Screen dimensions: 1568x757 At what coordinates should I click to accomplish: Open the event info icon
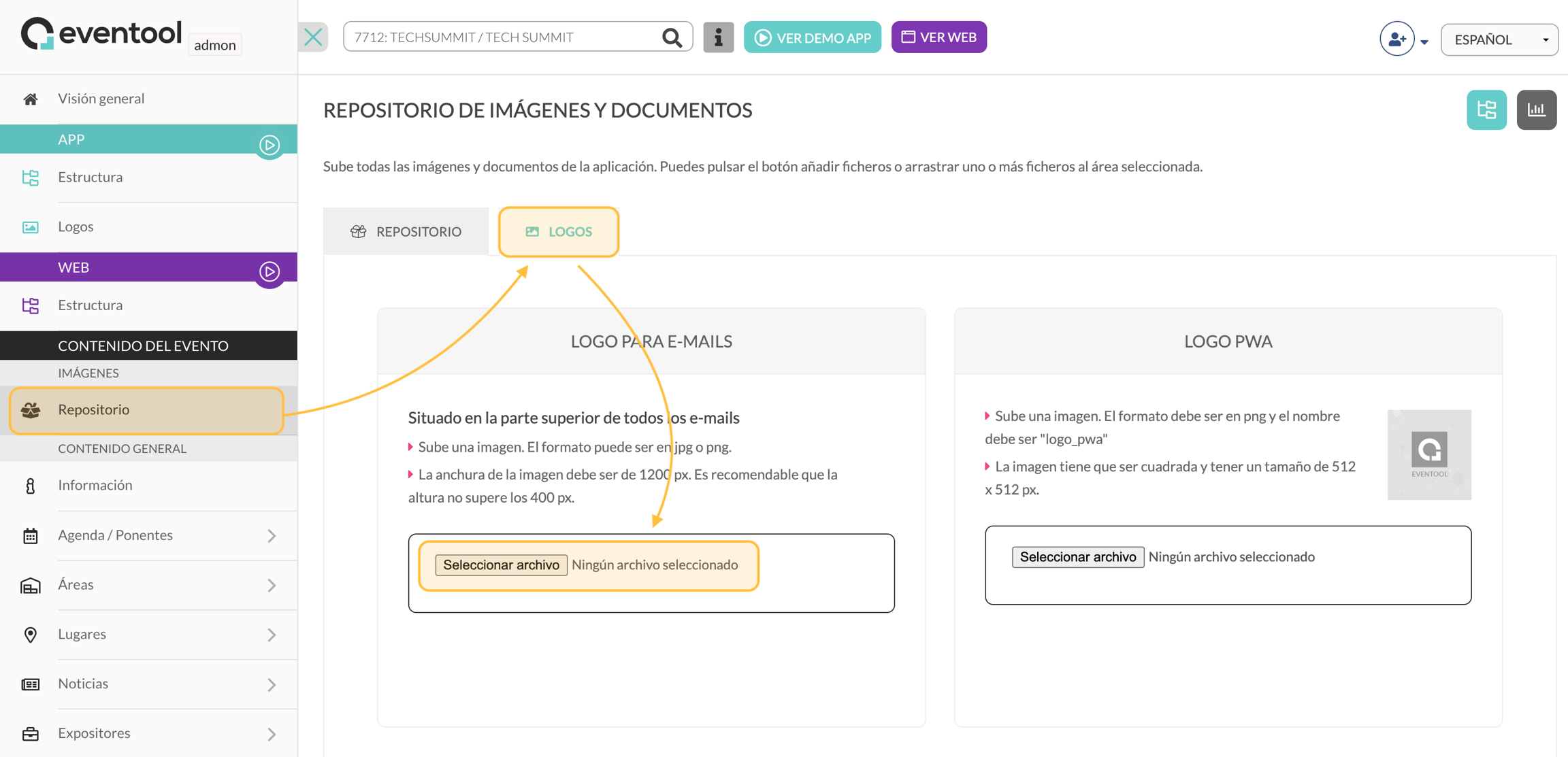718,37
